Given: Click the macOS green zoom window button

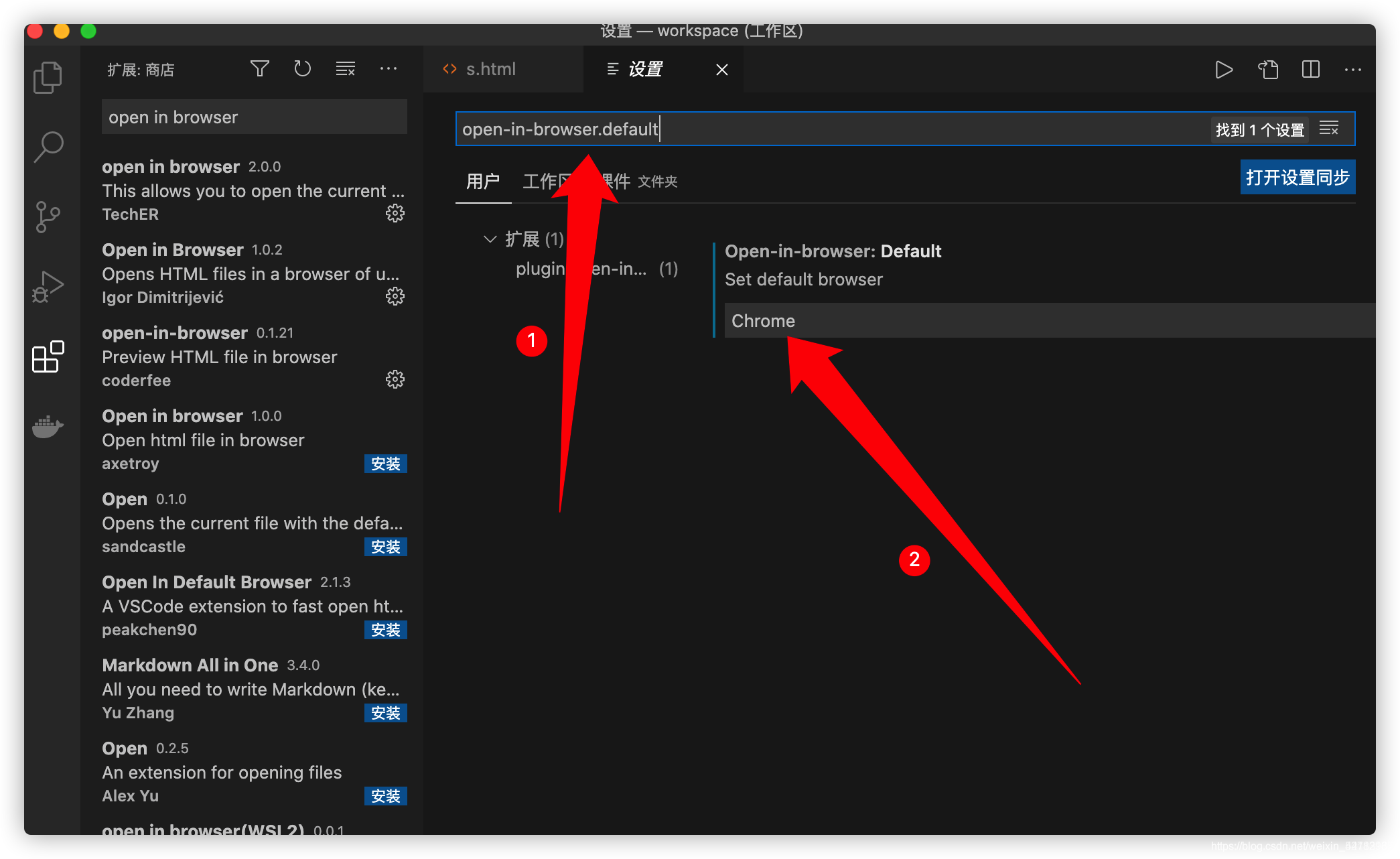Looking at the screenshot, I should [x=88, y=31].
